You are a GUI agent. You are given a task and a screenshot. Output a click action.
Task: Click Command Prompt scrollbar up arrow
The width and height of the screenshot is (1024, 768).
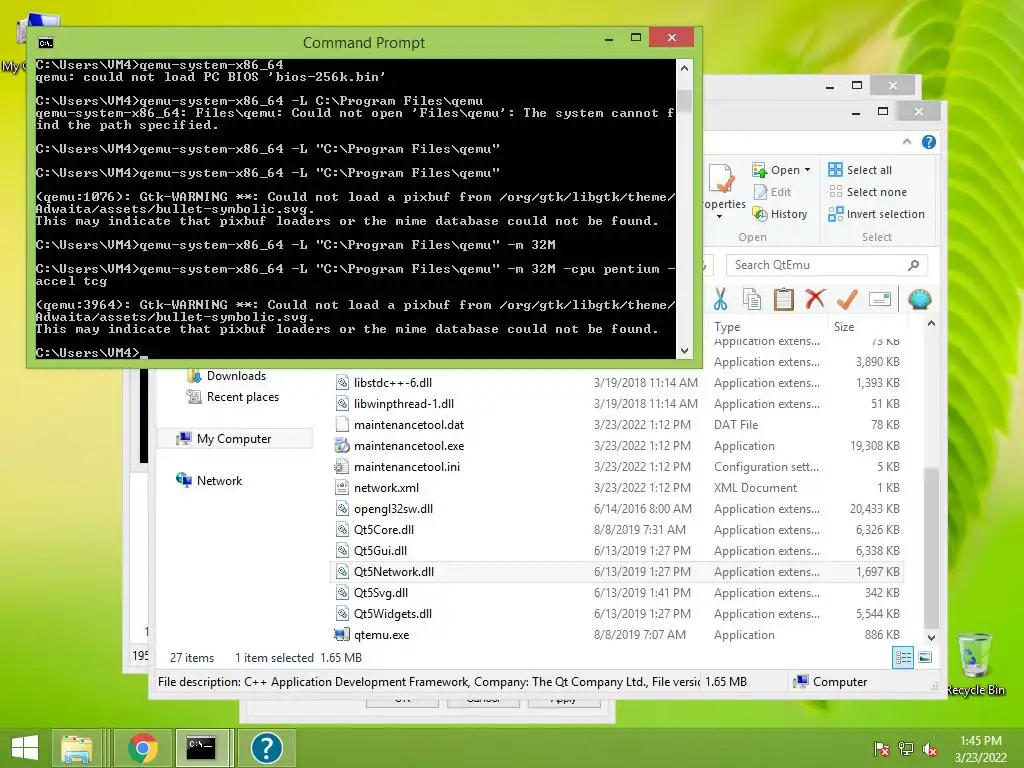click(x=684, y=69)
